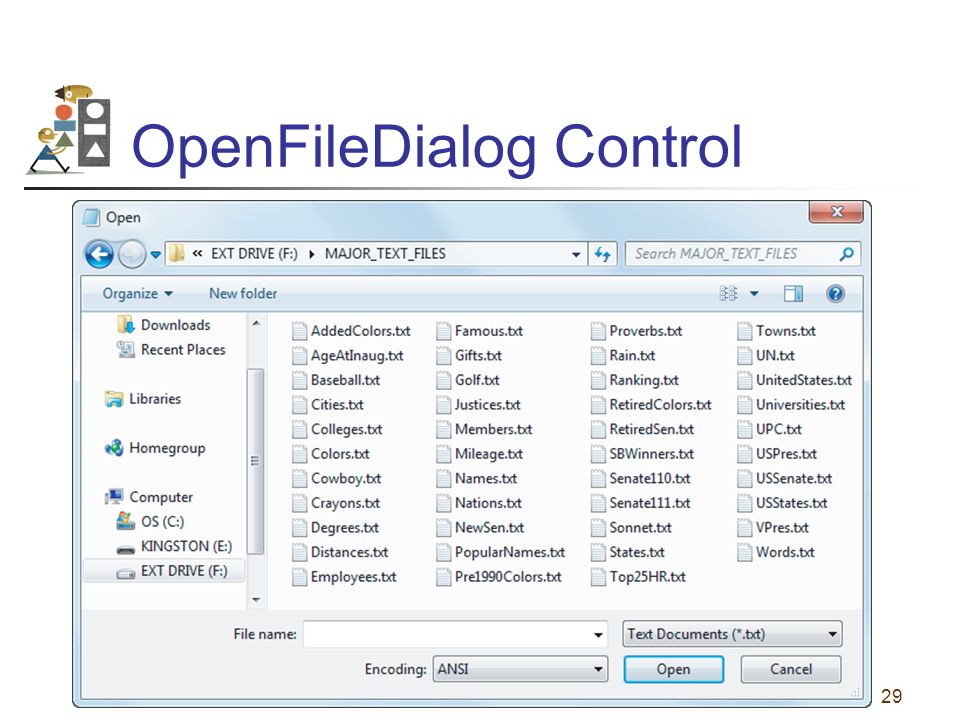Select file name Sonnet.txt
960x720 pixels.
point(640,528)
